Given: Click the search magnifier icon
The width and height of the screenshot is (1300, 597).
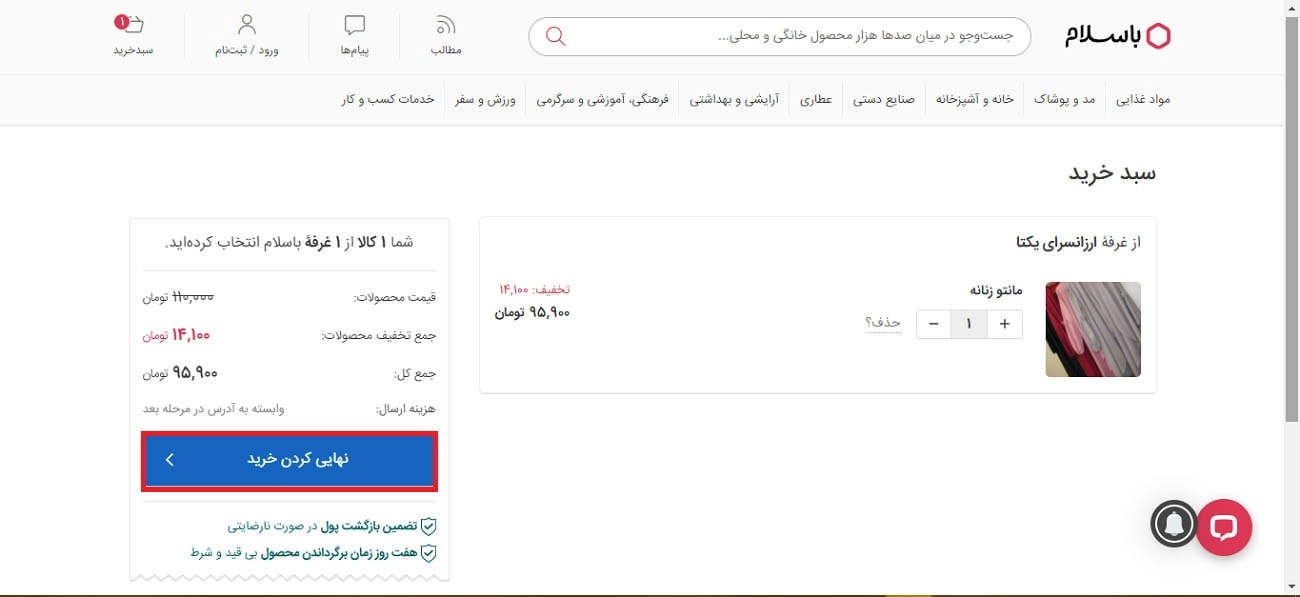Looking at the screenshot, I should tap(555, 36).
